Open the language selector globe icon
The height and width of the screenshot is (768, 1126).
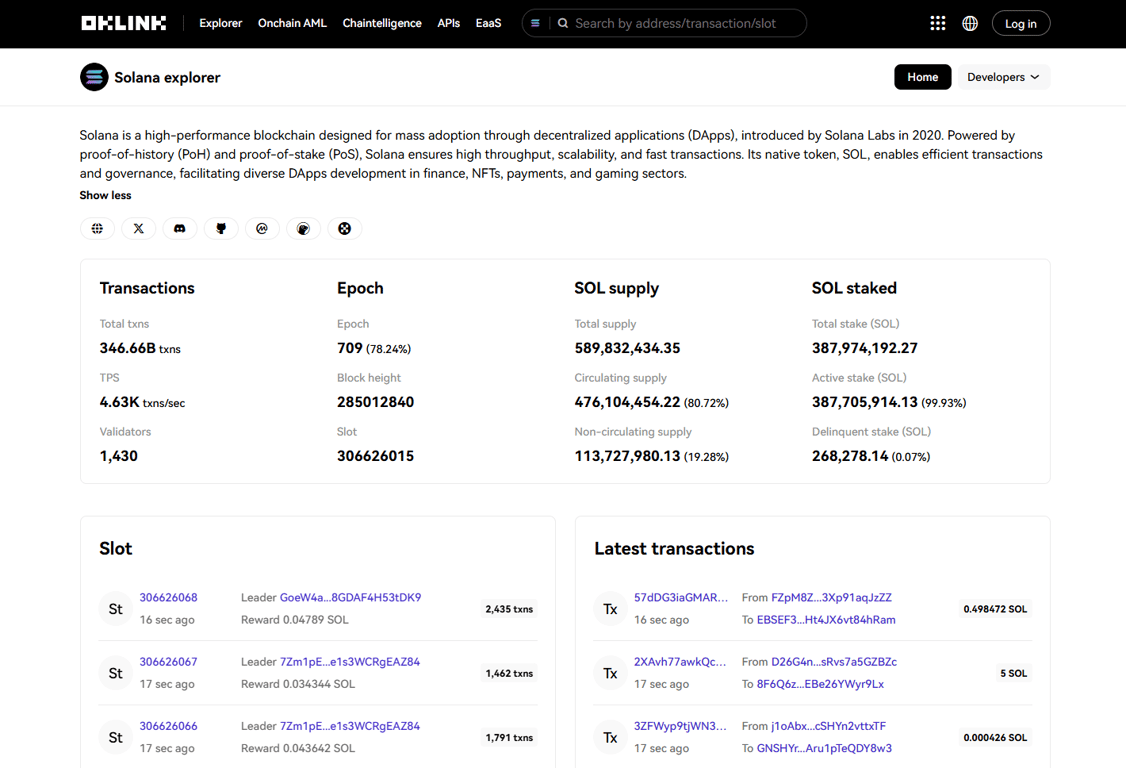click(969, 23)
